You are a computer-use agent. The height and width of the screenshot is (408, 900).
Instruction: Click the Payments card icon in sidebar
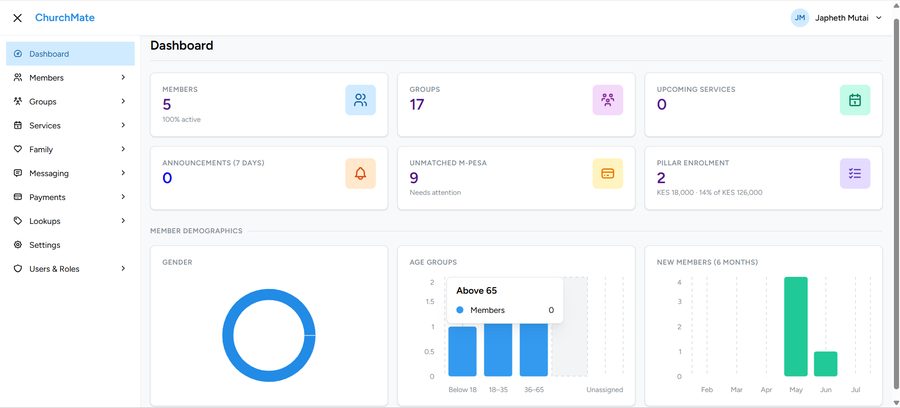point(18,197)
